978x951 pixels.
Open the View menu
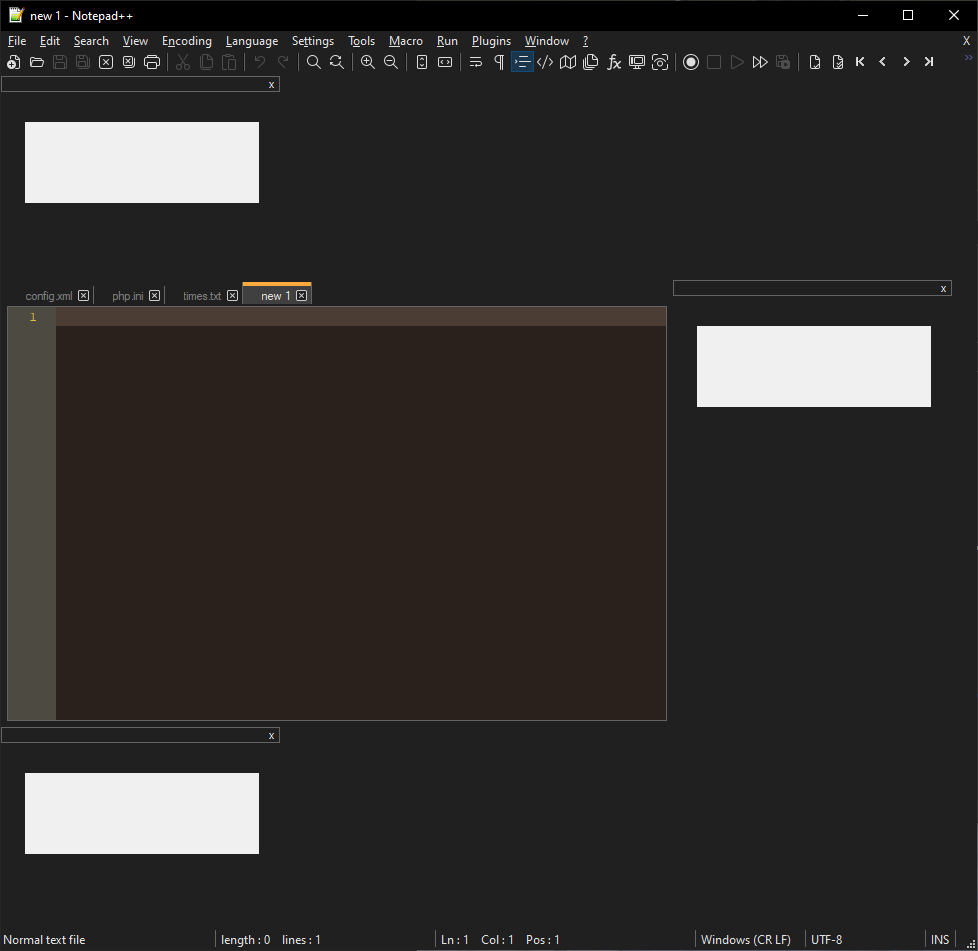[135, 41]
